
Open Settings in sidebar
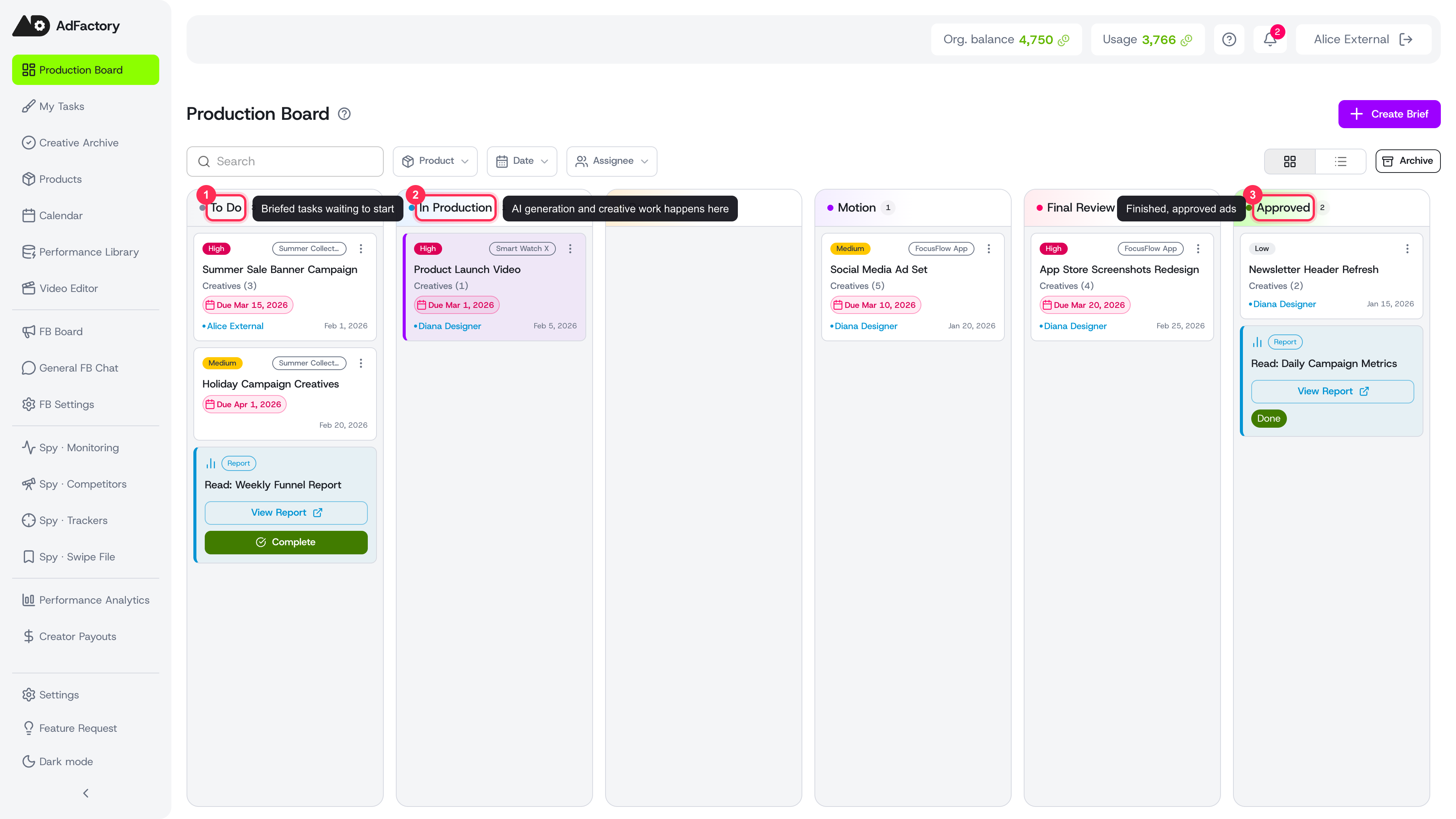pos(86,695)
